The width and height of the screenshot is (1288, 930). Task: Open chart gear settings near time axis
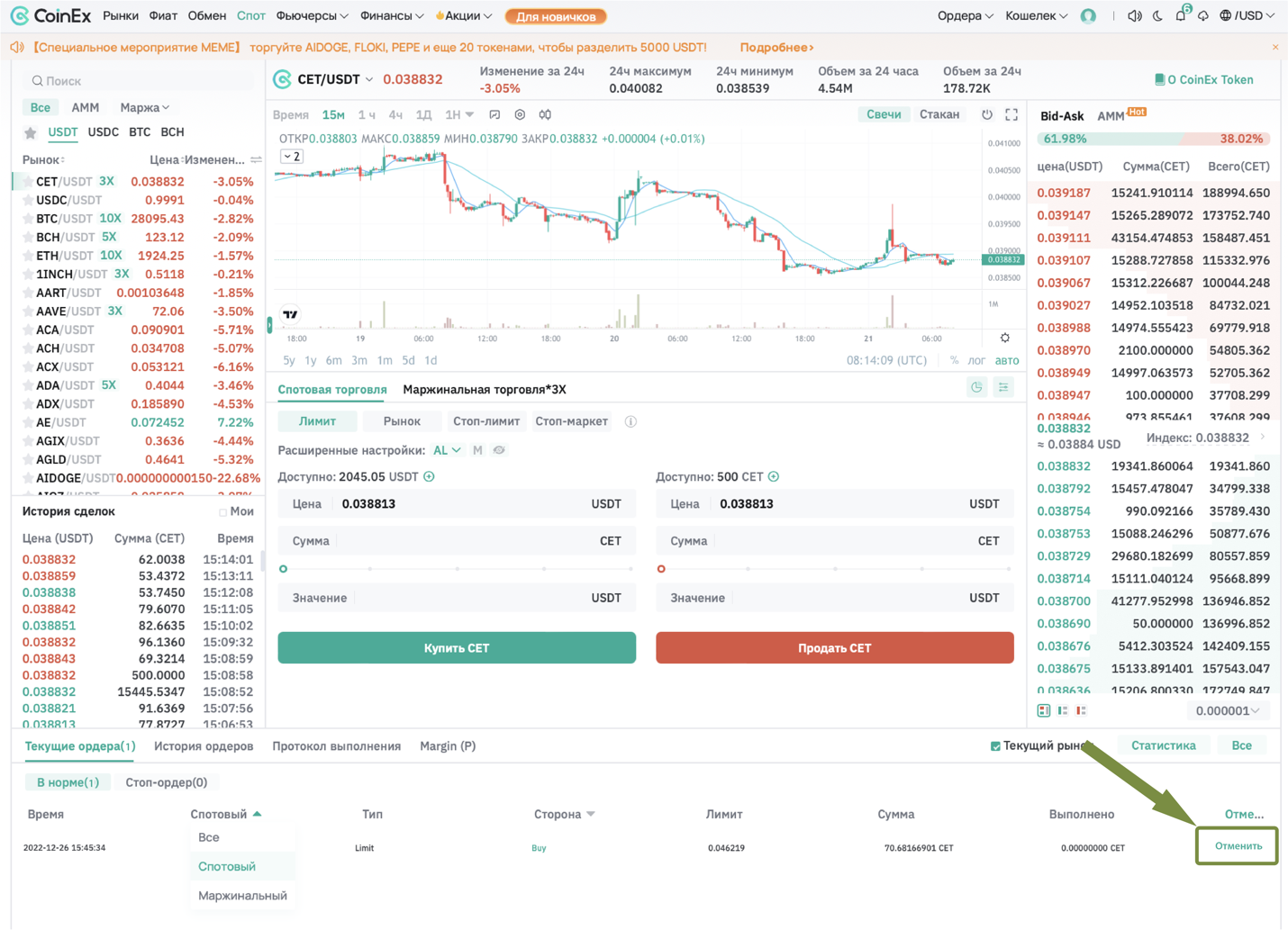[1005, 338]
